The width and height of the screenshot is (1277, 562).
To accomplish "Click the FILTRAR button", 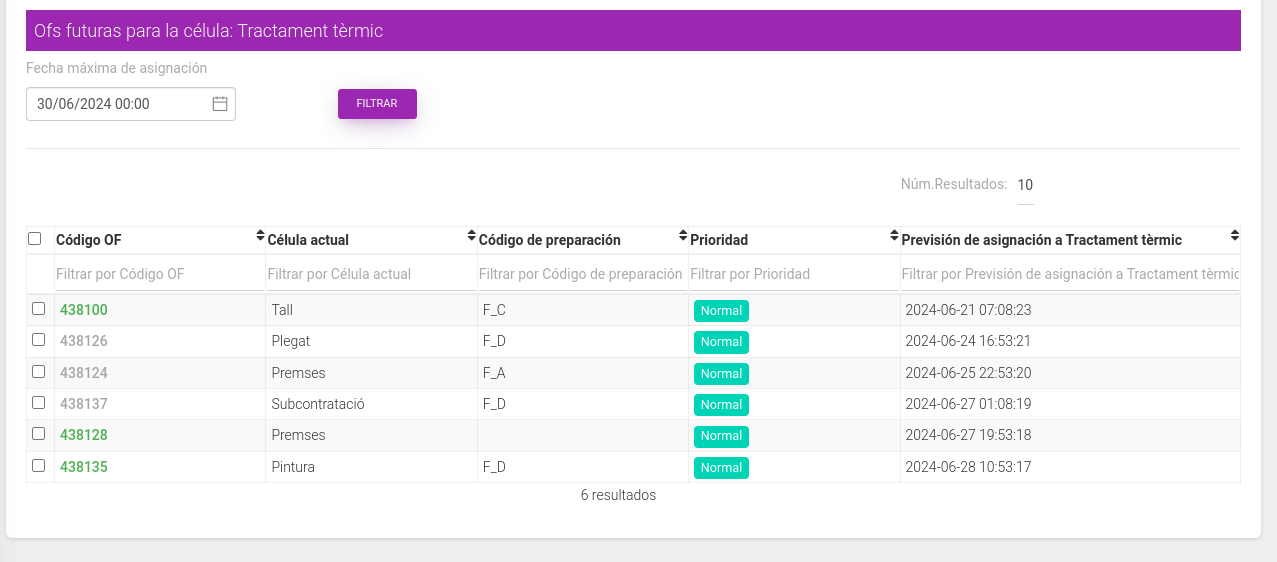I will coord(377,104).
